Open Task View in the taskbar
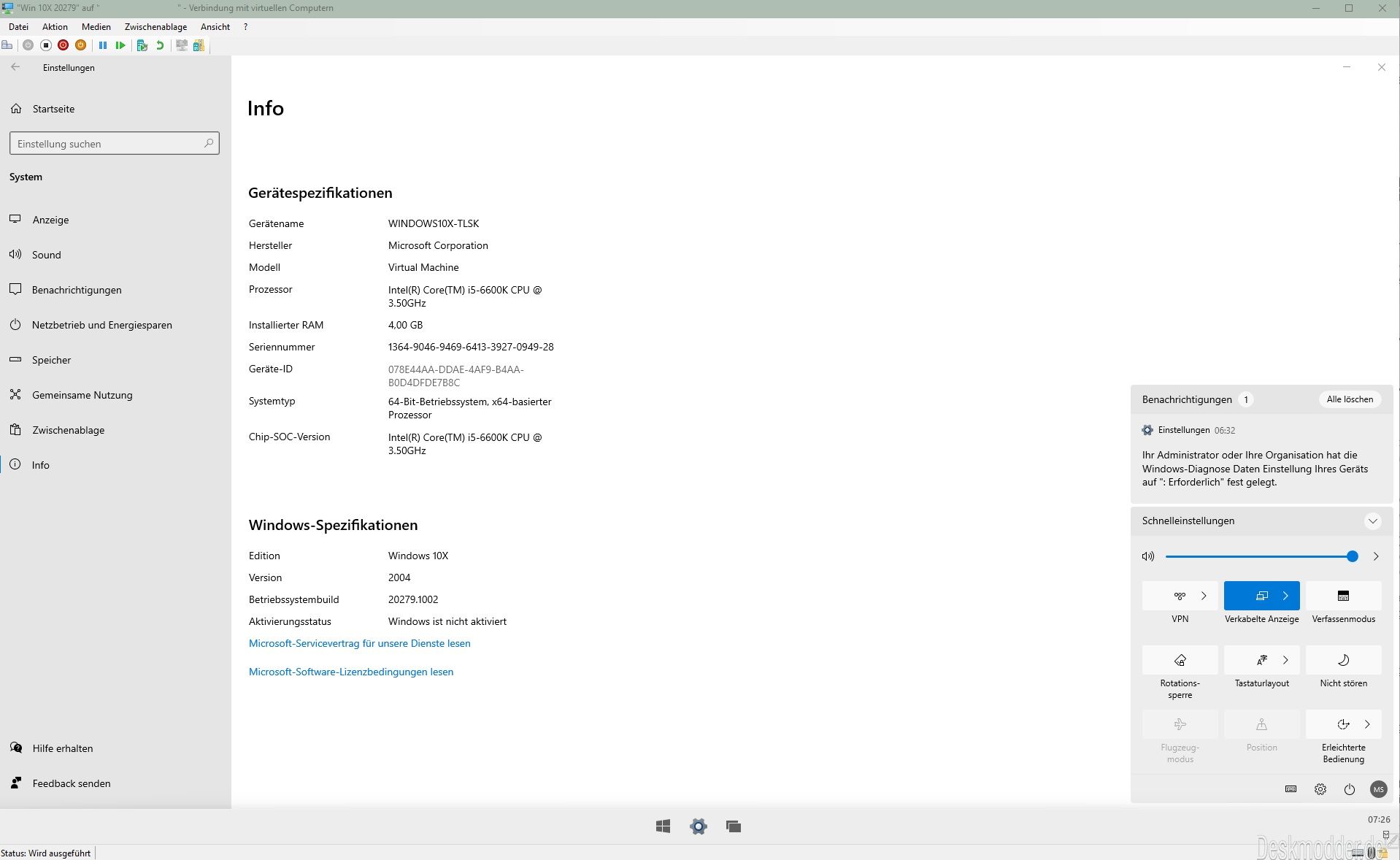 pyautogui.click(x=734, y=826)
